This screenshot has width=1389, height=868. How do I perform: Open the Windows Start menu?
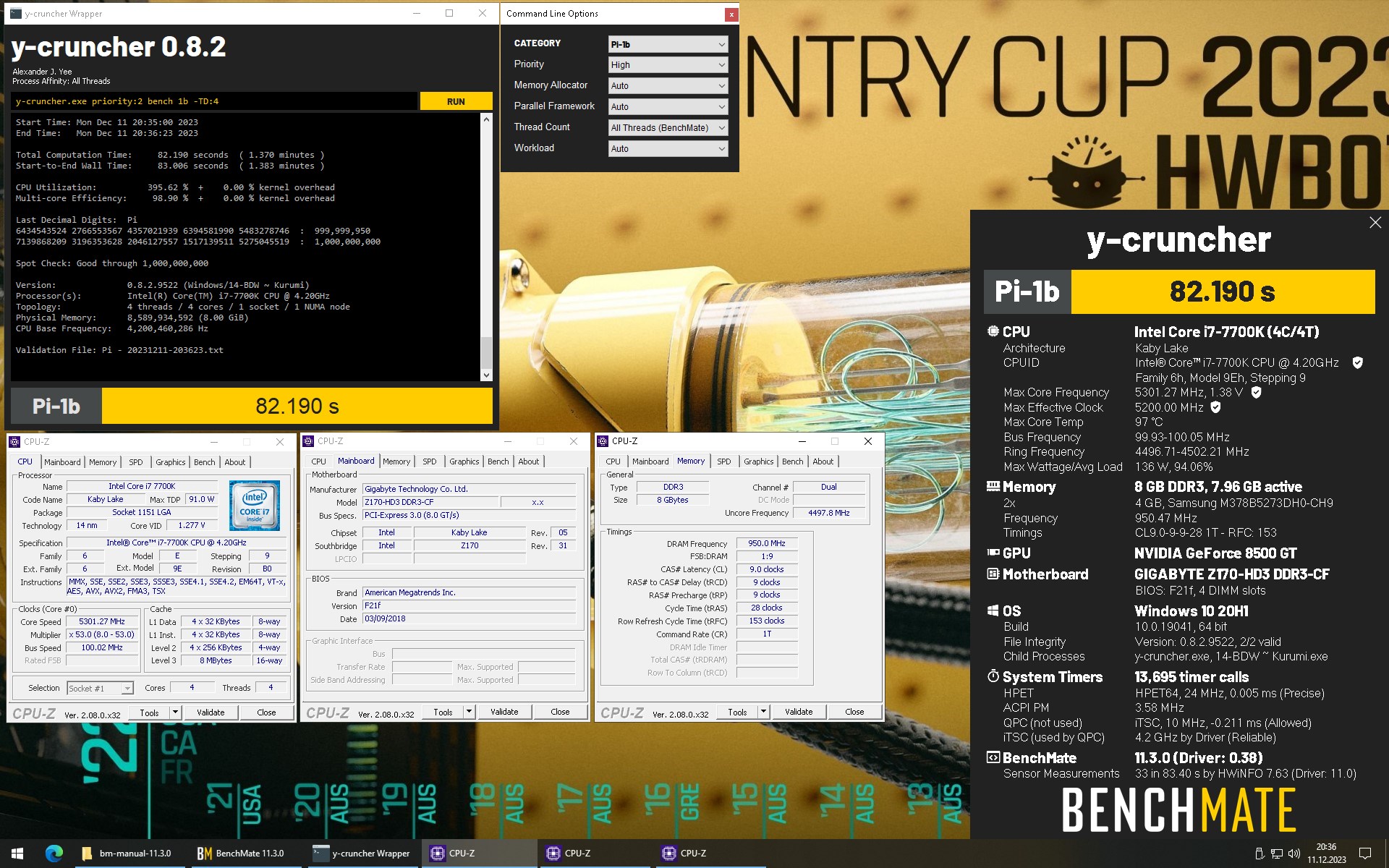pos(17,854)
